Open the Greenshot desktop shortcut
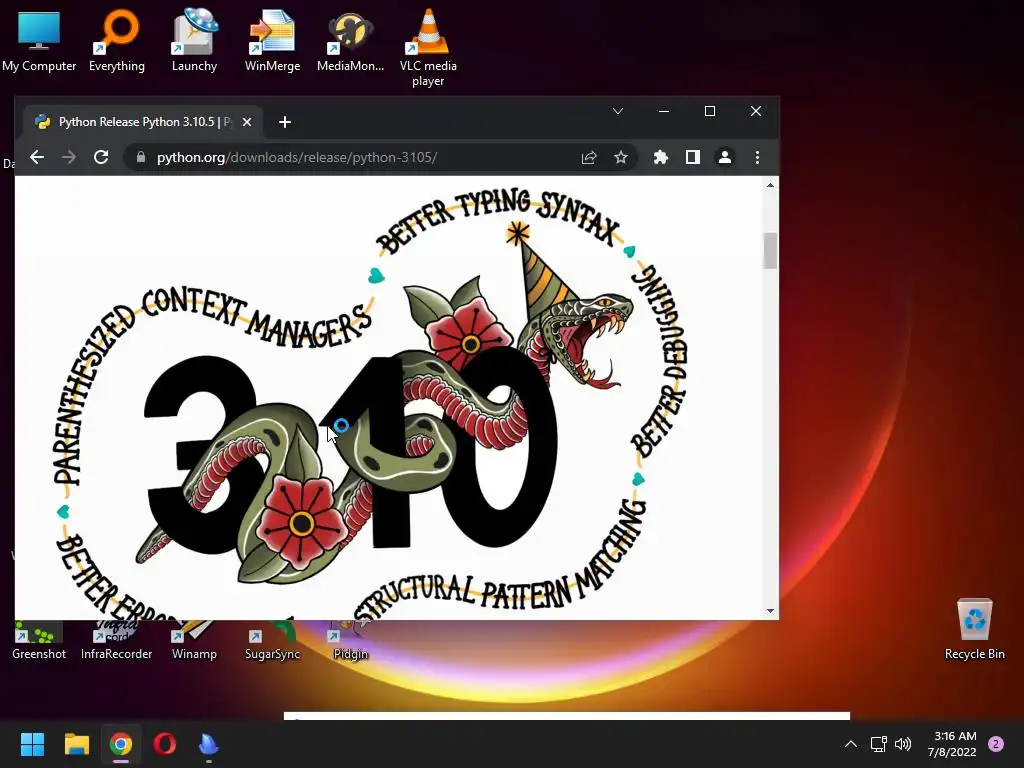 click(39, 641)
